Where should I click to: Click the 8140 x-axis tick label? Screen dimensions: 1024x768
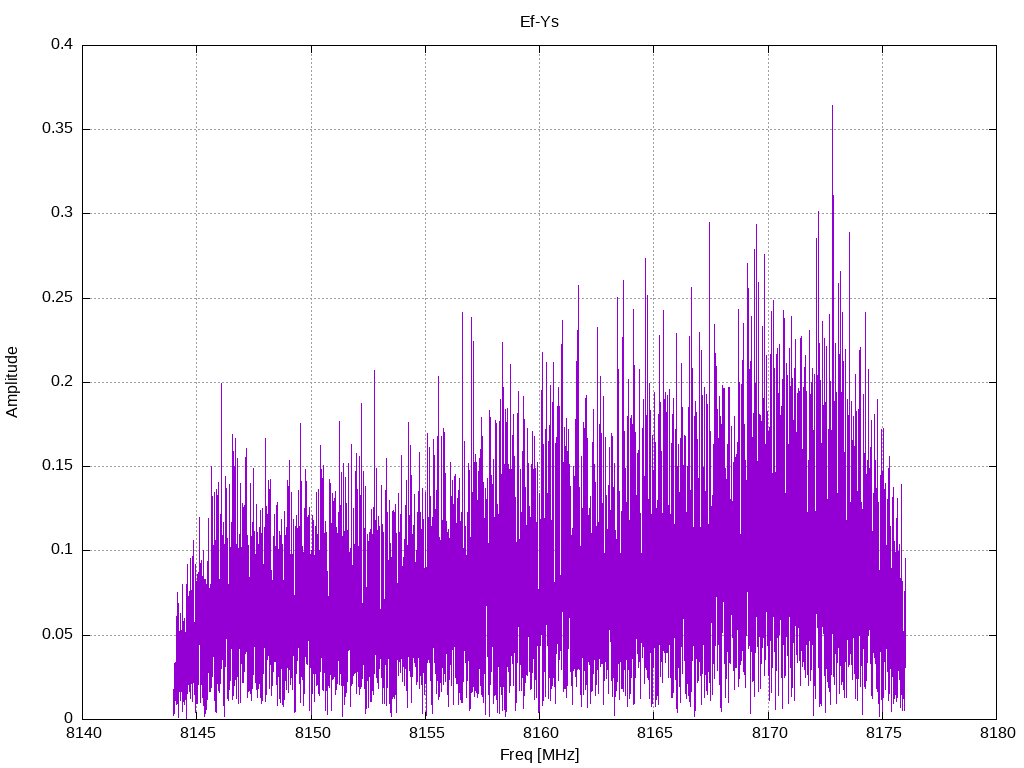(84, 733)
